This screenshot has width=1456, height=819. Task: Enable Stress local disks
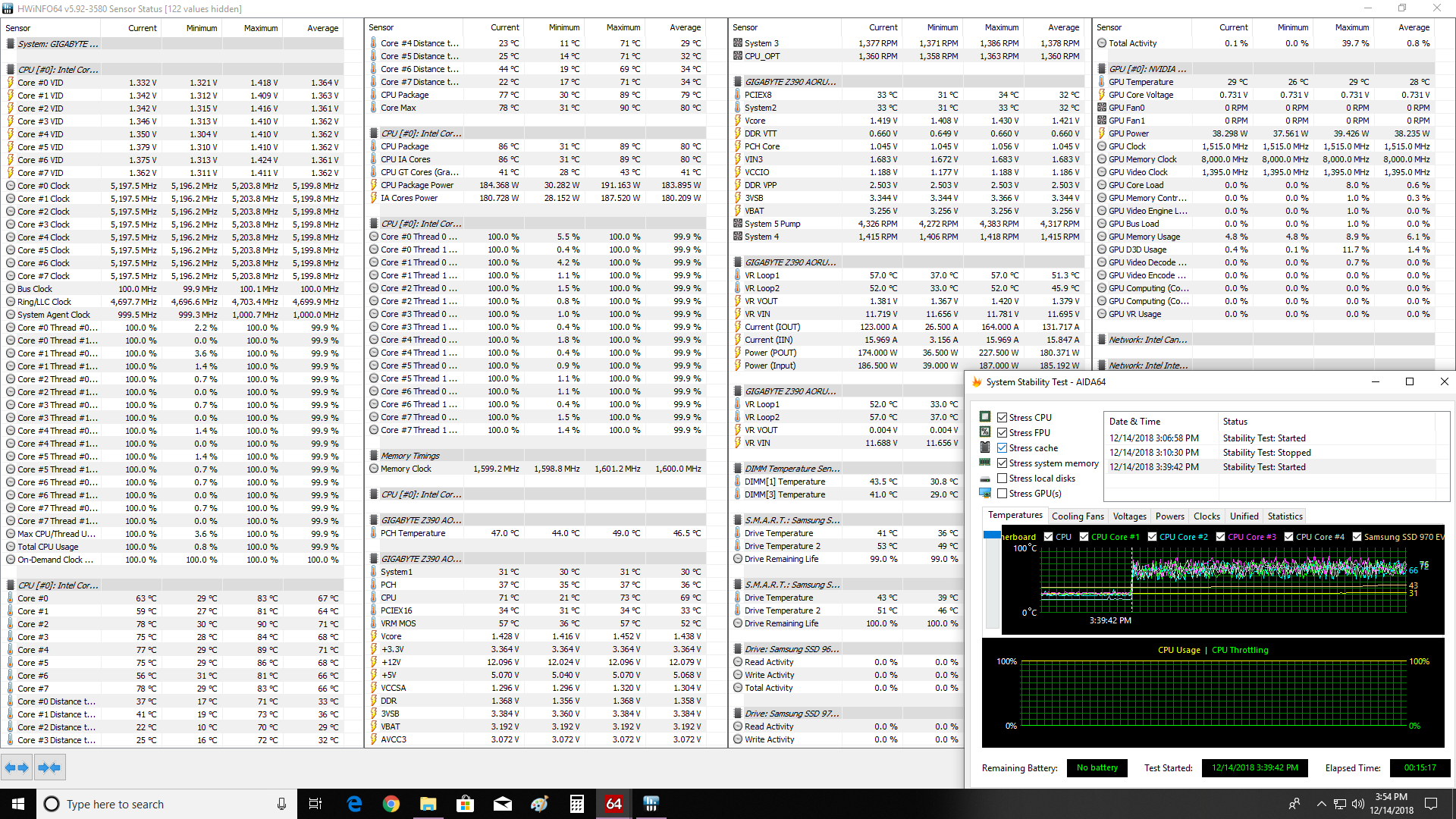point(1002,479)
